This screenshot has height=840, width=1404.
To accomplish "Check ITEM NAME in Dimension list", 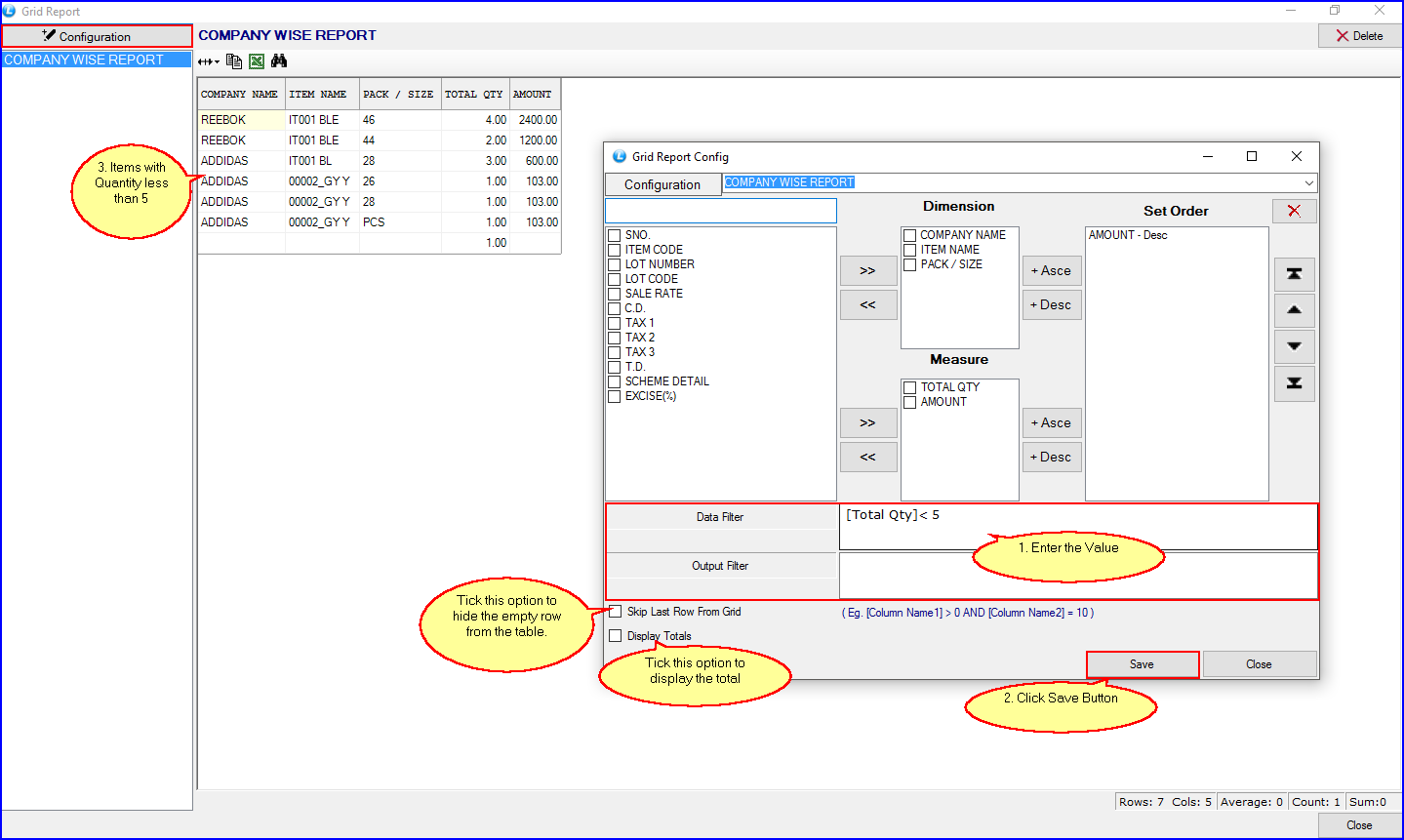I will tap(909, 250).
